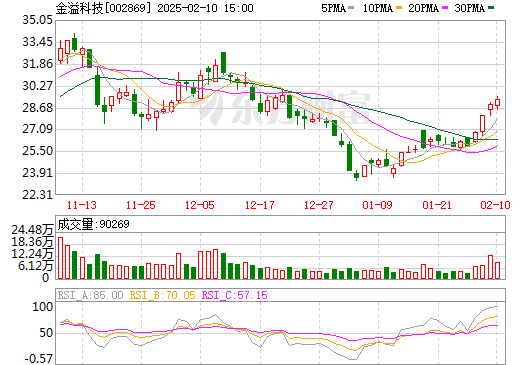Screen dimensions: 520x365
Task: Click the 35.05 price axis label
Action: pyautogui.click(x=37, y=20)
